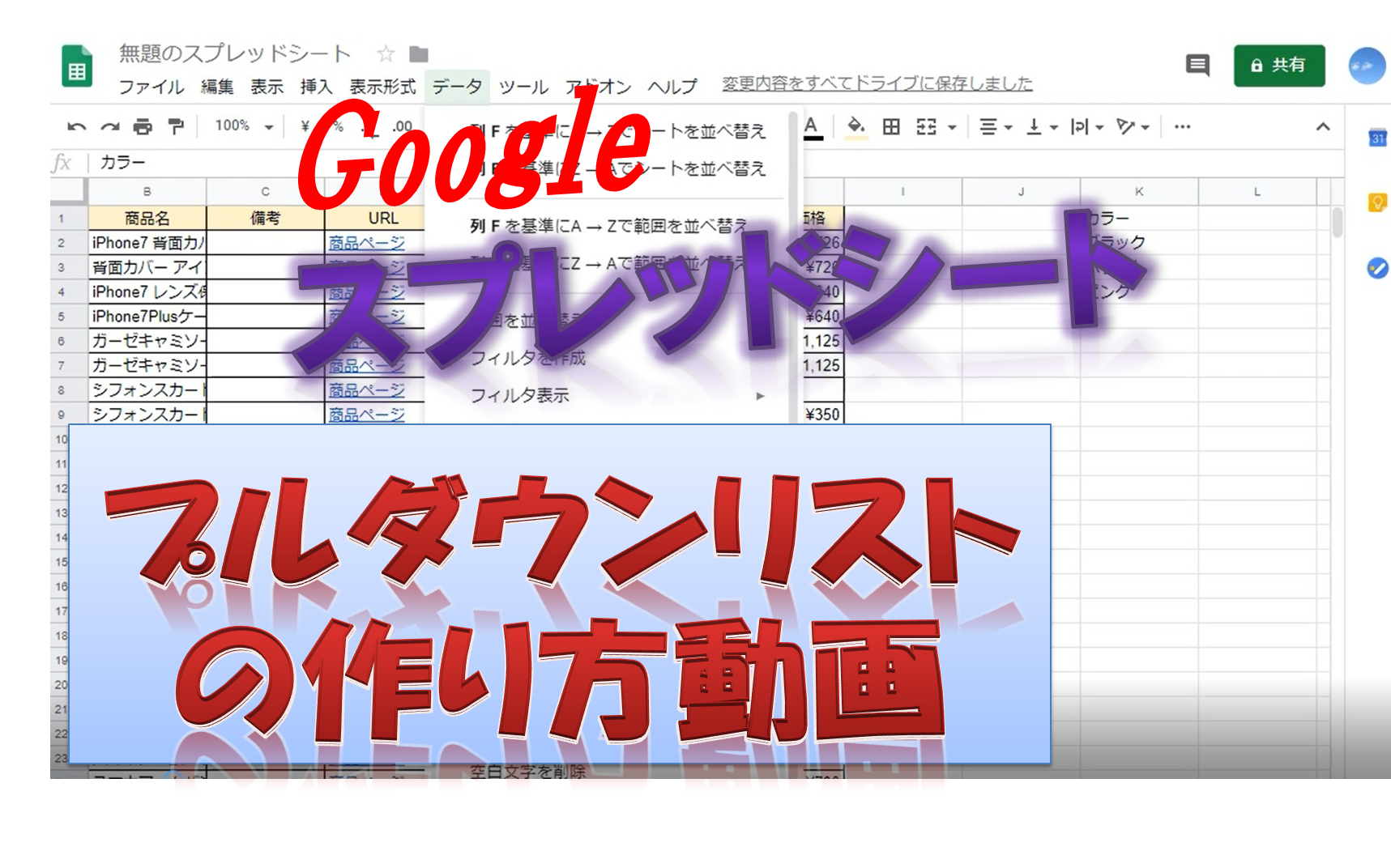Click the 商品ページ link in row 8
This screenshot has width=1391, height=868.
[367, 390]
